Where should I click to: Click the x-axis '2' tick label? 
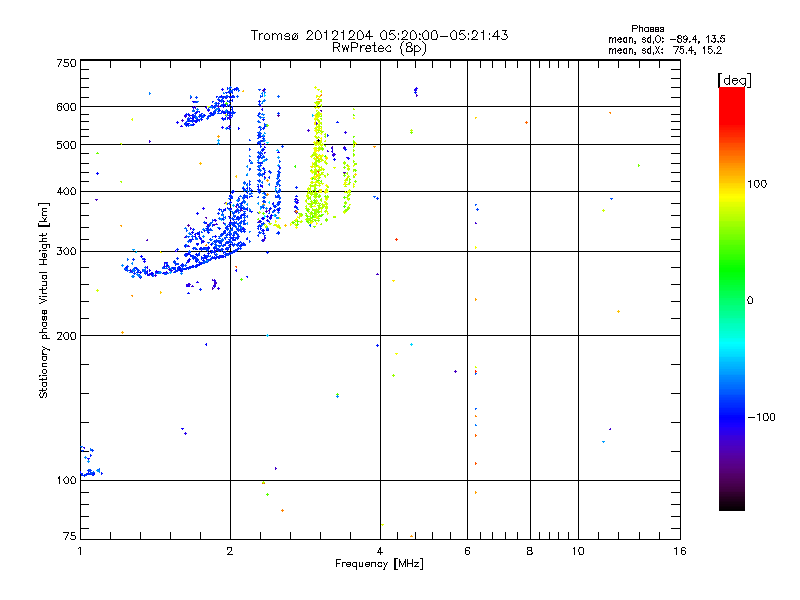point(230,551)
